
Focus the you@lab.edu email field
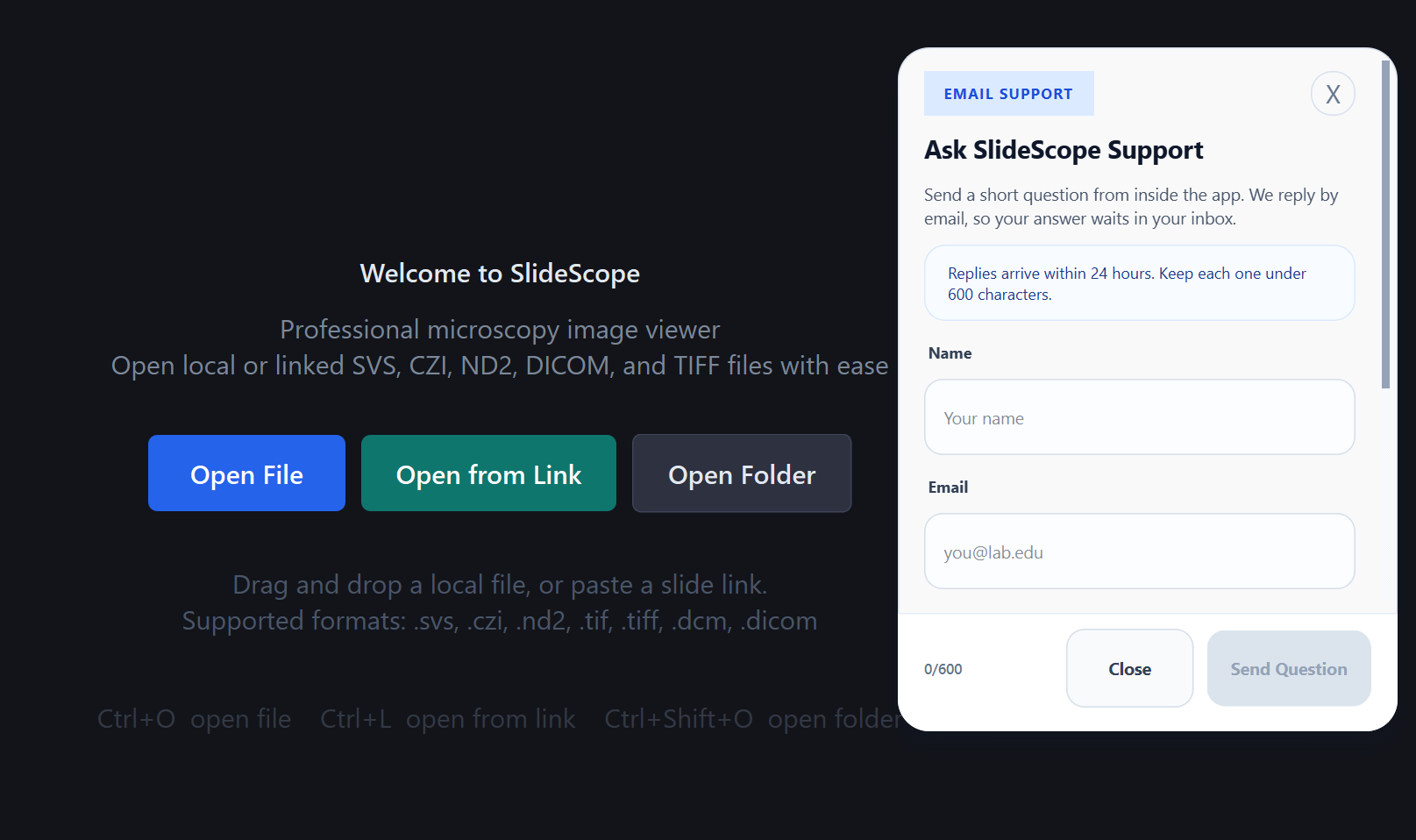click(x=1139, y=552)
